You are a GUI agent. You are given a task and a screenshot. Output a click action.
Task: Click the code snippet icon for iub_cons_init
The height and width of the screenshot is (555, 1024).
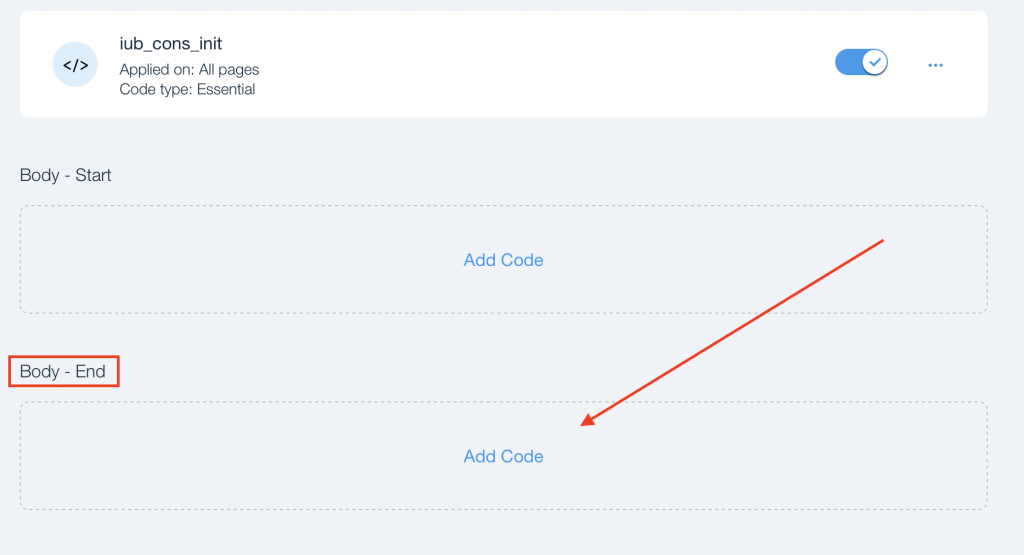(75, 65)
